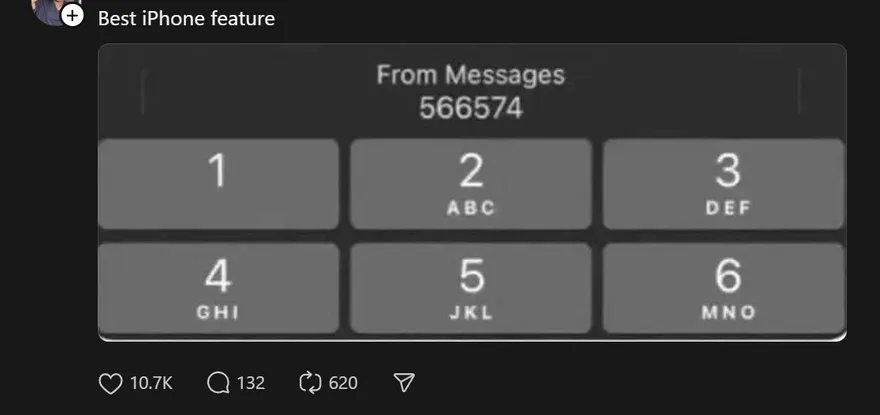Open replies via the comment bubble icon
This screenshot has height=415, width=880.
[x=217, y=383]
